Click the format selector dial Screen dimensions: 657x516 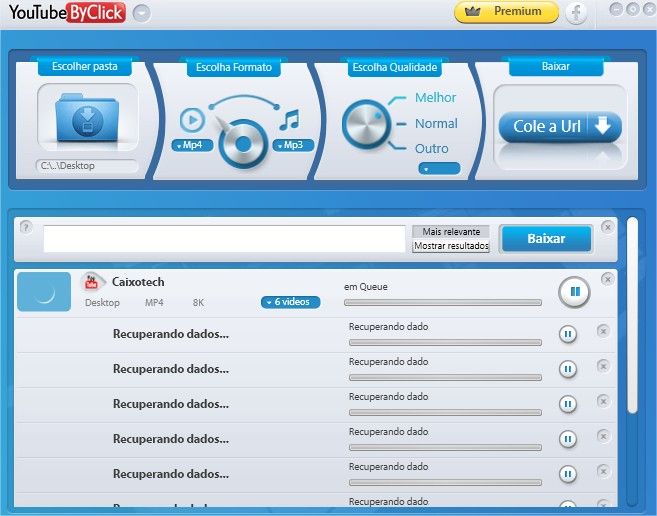tap(243, 144)
